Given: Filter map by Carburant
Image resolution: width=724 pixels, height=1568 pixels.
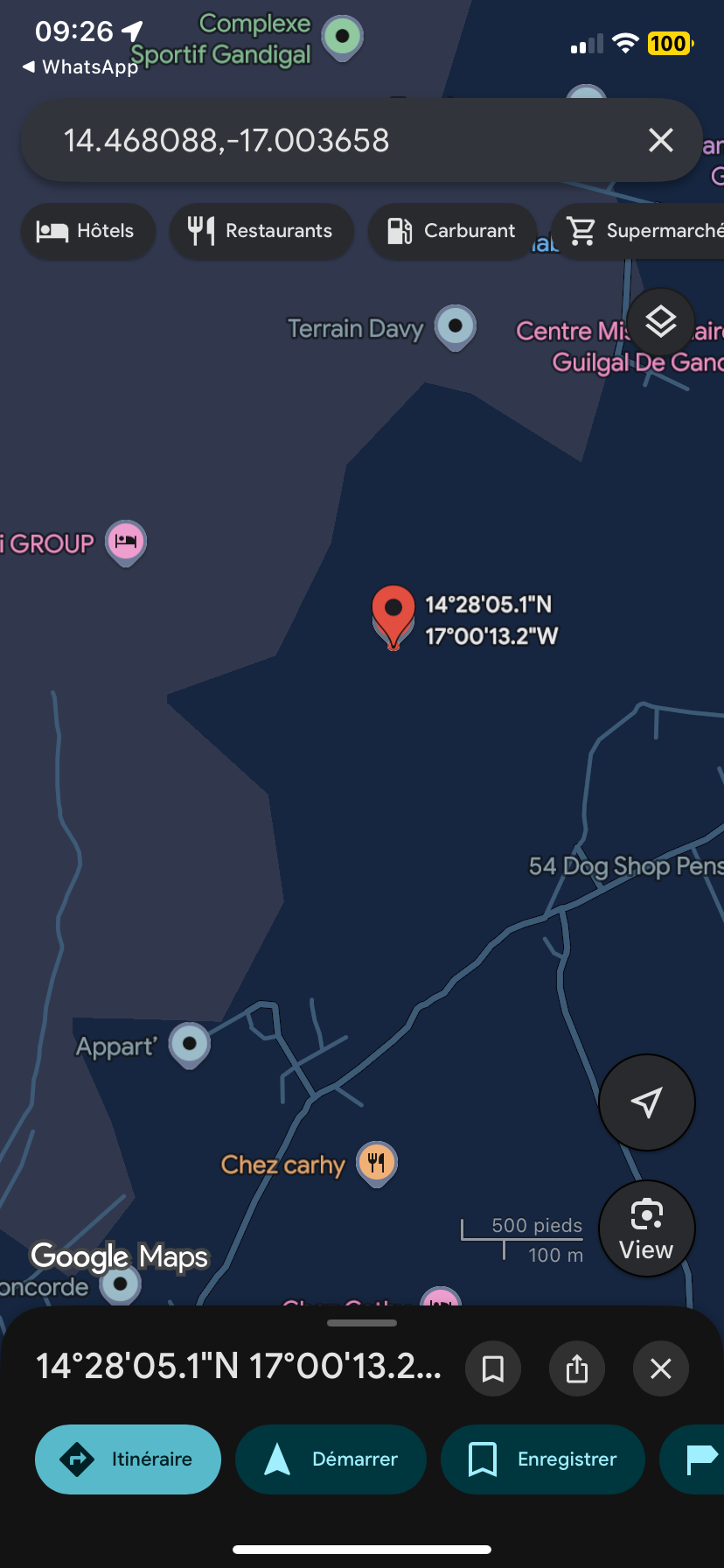Looking at the screenshot, I should pos(452,231).
